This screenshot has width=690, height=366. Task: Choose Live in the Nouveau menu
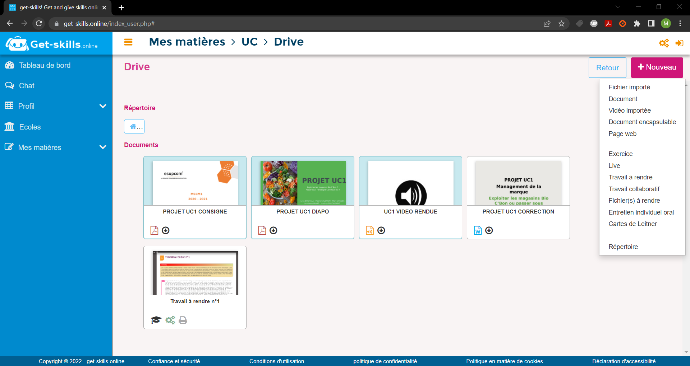(614, 165)
